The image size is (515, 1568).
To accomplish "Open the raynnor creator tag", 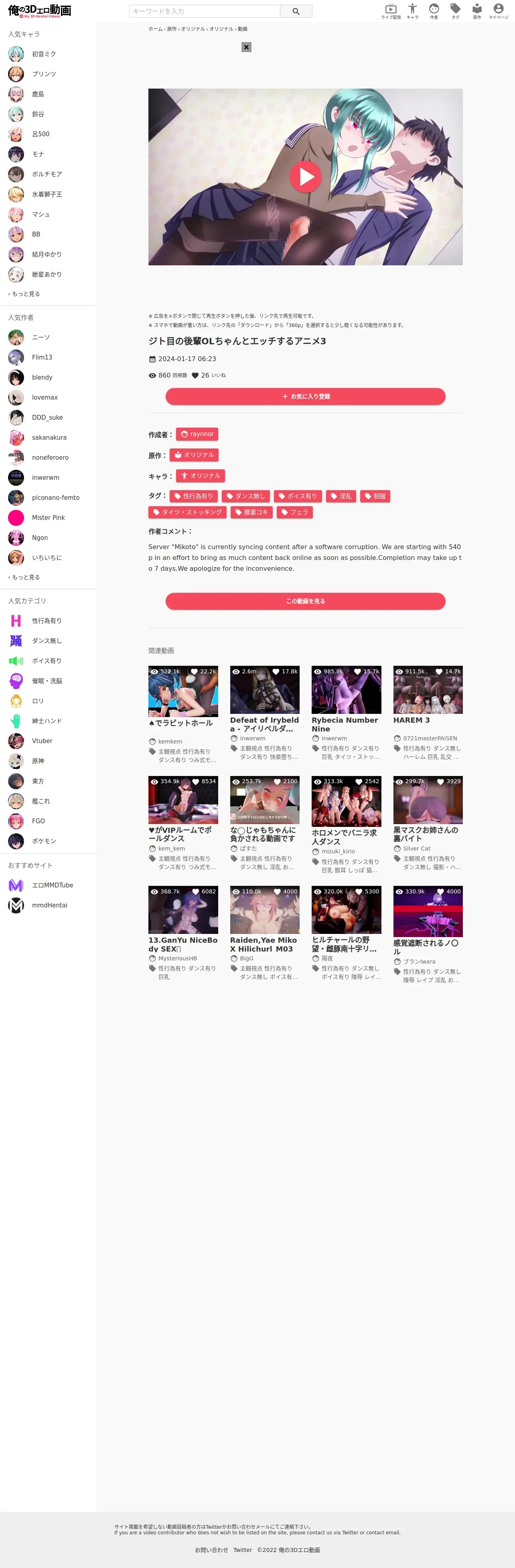I will 197,434.
